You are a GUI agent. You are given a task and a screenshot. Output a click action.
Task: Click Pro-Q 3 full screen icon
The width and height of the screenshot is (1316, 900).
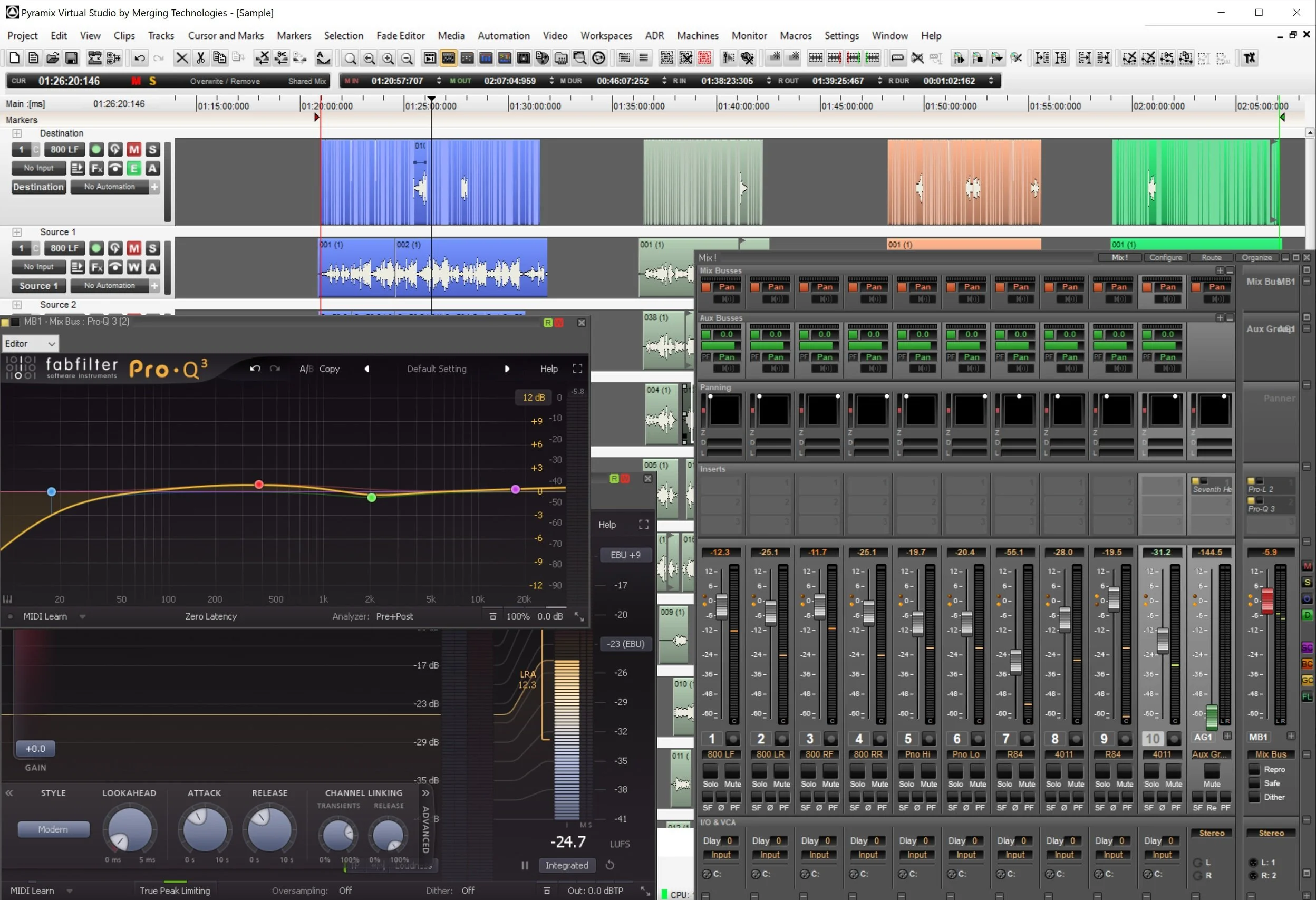click(577, 369)
